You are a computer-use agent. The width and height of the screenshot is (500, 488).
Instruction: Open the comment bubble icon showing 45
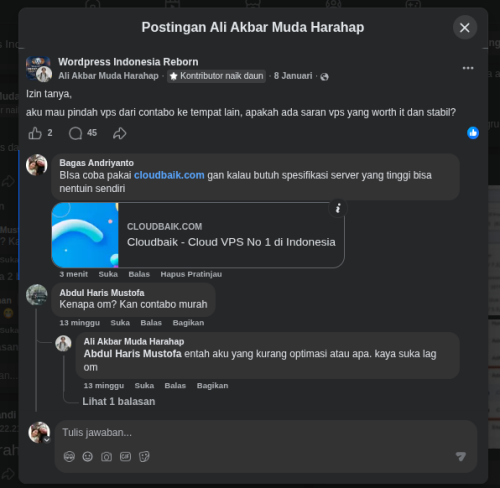click(x=76, y=133)
